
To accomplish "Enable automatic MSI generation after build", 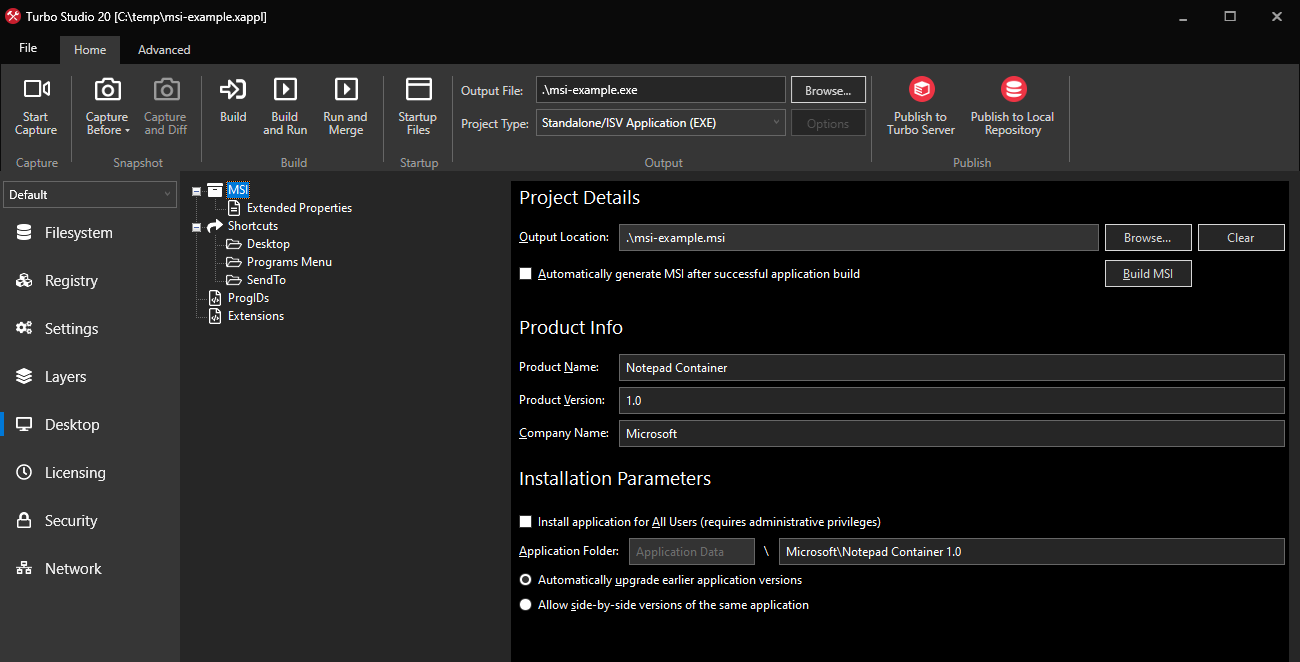I will [x=526, y=273].
